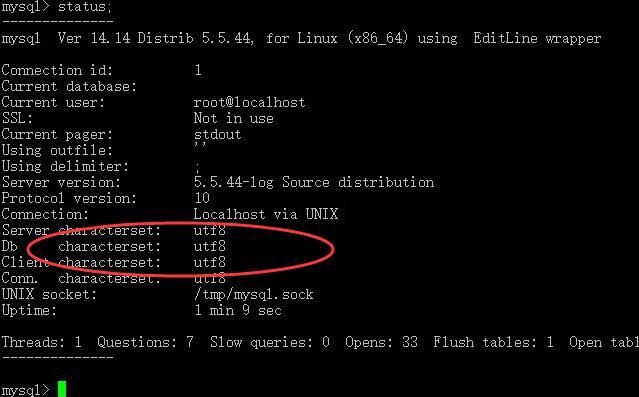Click the 'Localhost via UNIX' connection value

pyautogui.click(x=266, y=214)
